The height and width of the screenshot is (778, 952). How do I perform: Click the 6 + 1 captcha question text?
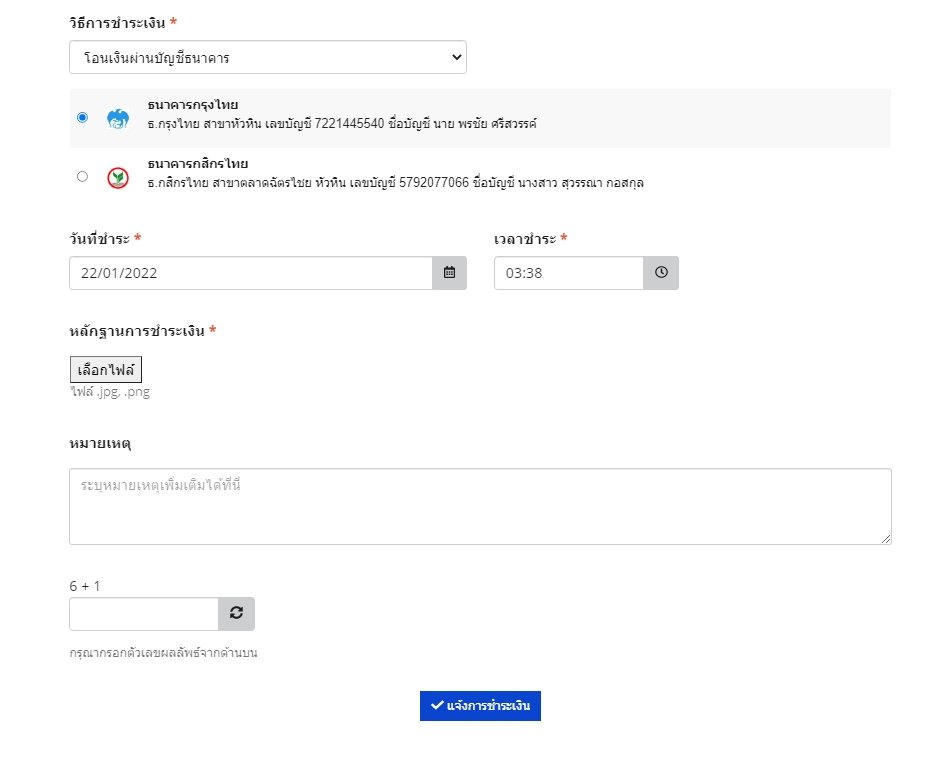pos(85,586)
